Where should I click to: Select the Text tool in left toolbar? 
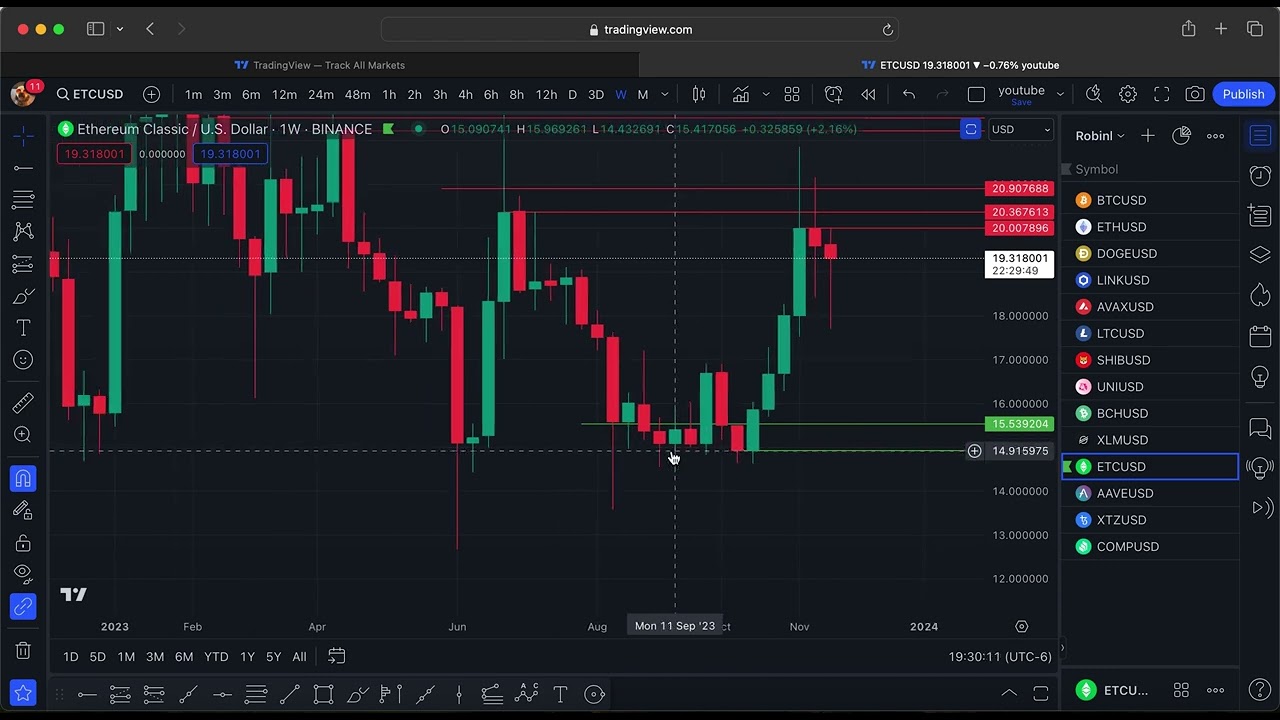23,328
